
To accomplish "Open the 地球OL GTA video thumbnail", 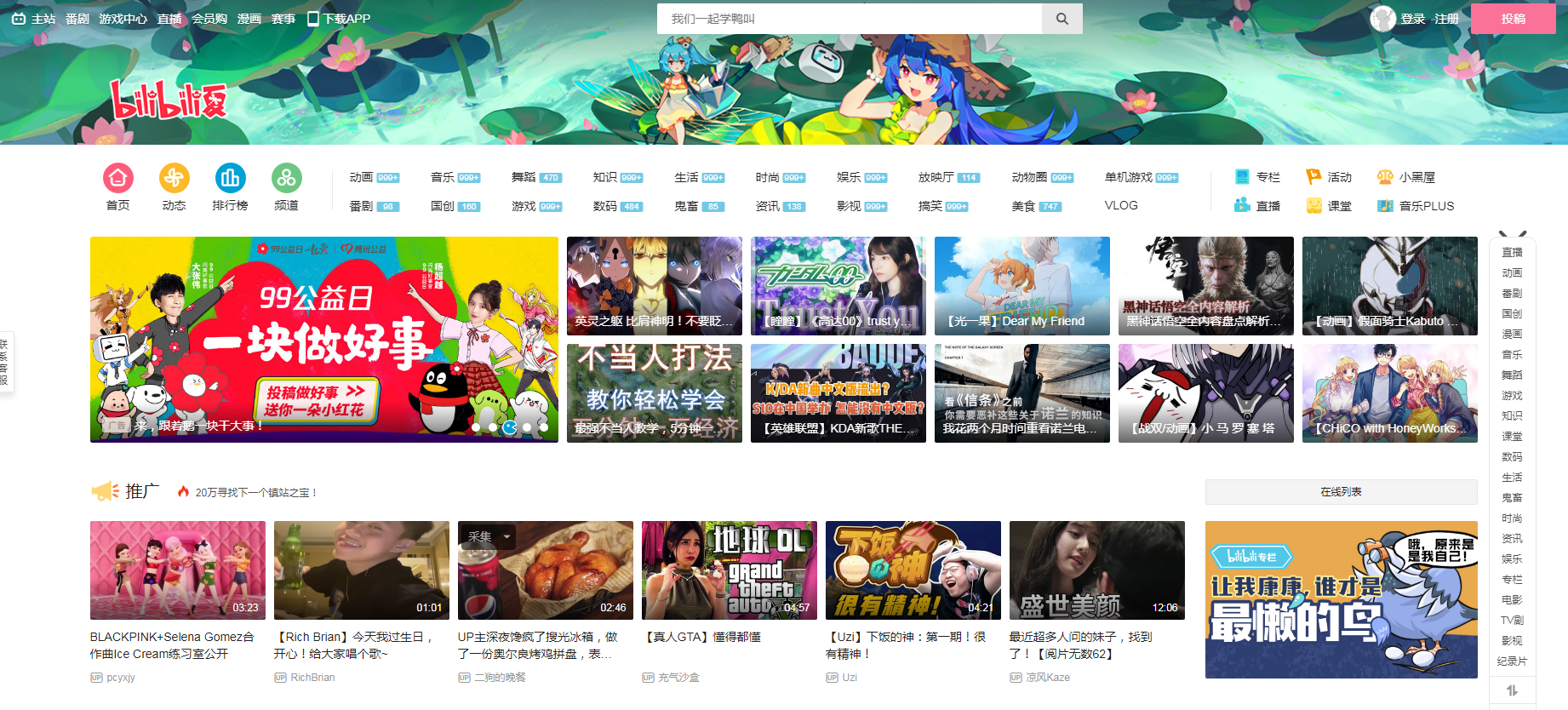I will [730, 570].
